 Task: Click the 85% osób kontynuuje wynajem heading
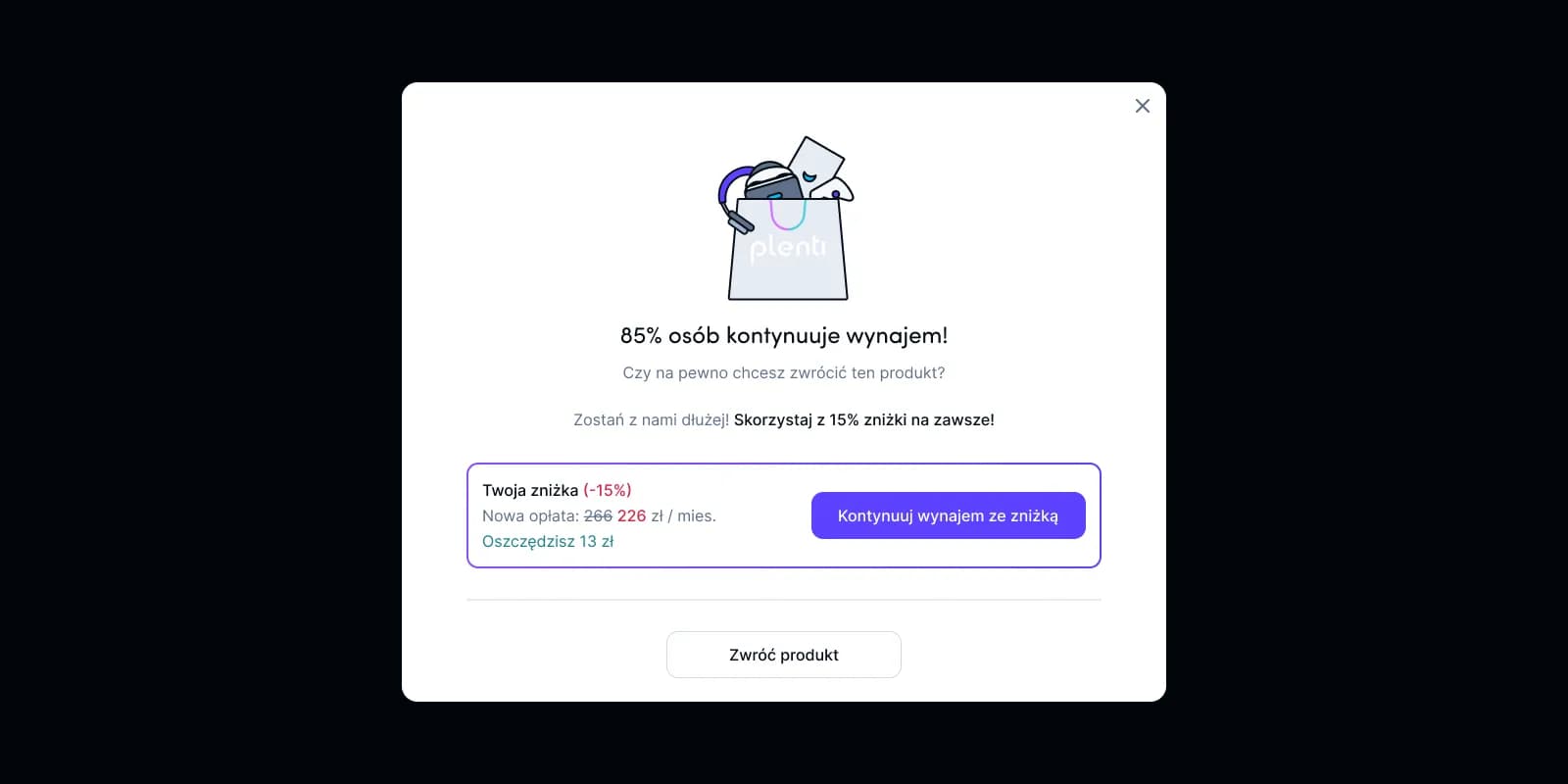(784, 335)
